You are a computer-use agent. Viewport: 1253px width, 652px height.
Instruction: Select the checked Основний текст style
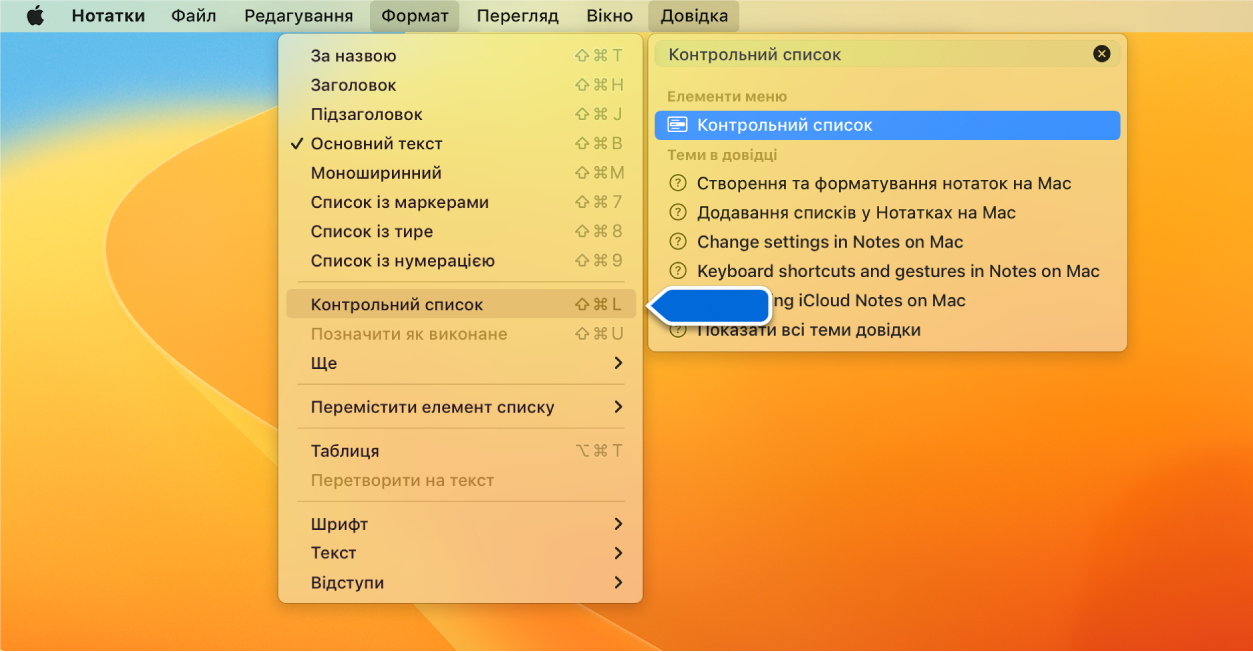[x=460, y=143]
